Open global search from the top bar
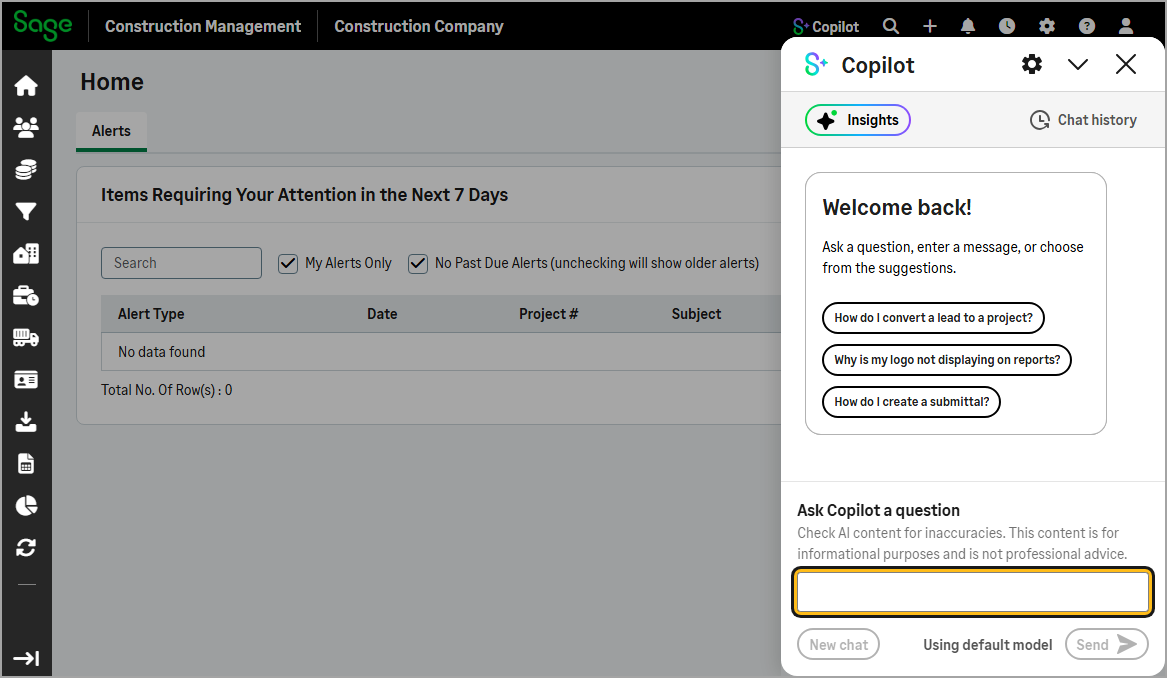The height and width of the screenshot is (678, 1167). coord(890,26)
